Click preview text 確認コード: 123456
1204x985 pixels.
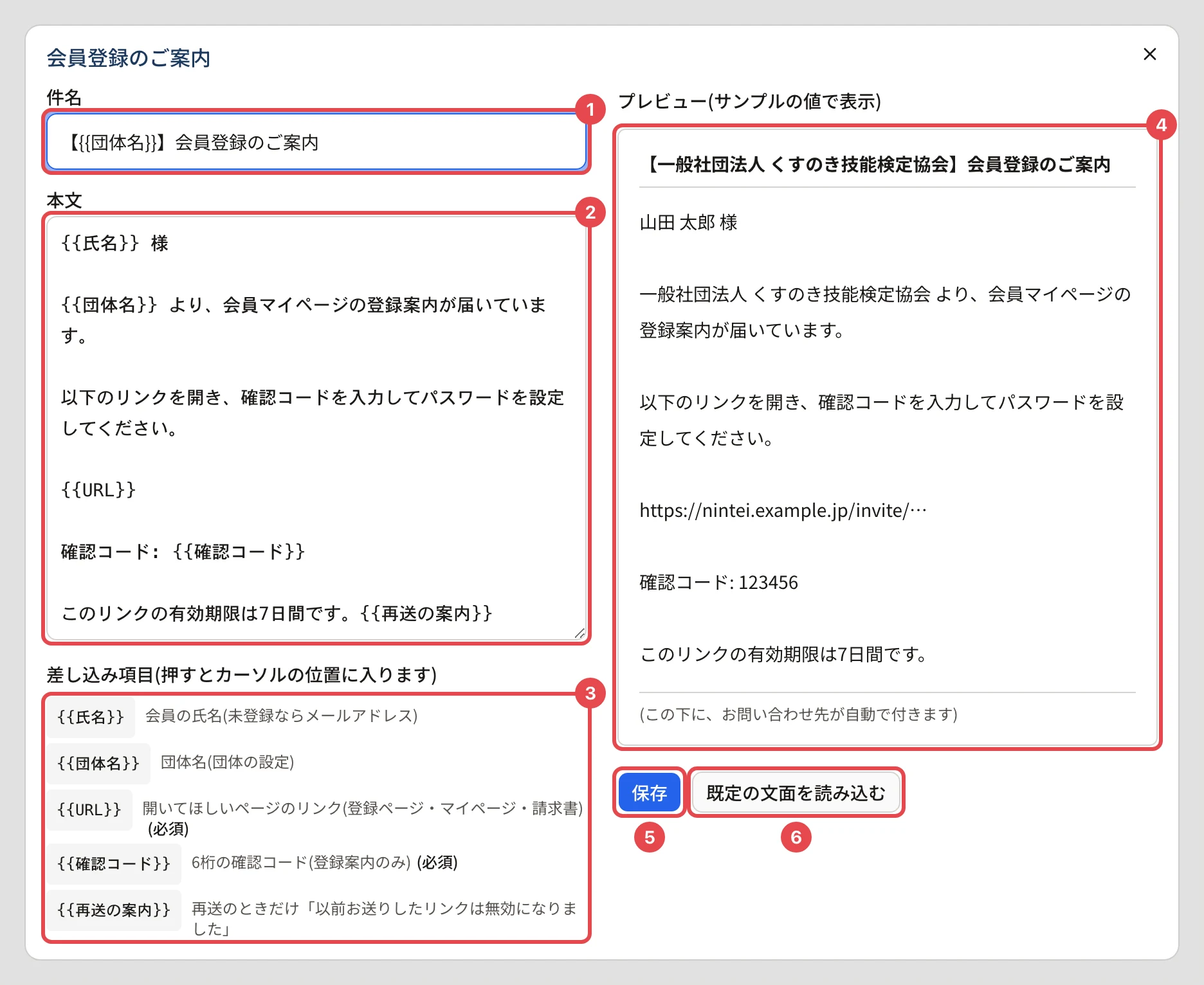click(718, 583)
